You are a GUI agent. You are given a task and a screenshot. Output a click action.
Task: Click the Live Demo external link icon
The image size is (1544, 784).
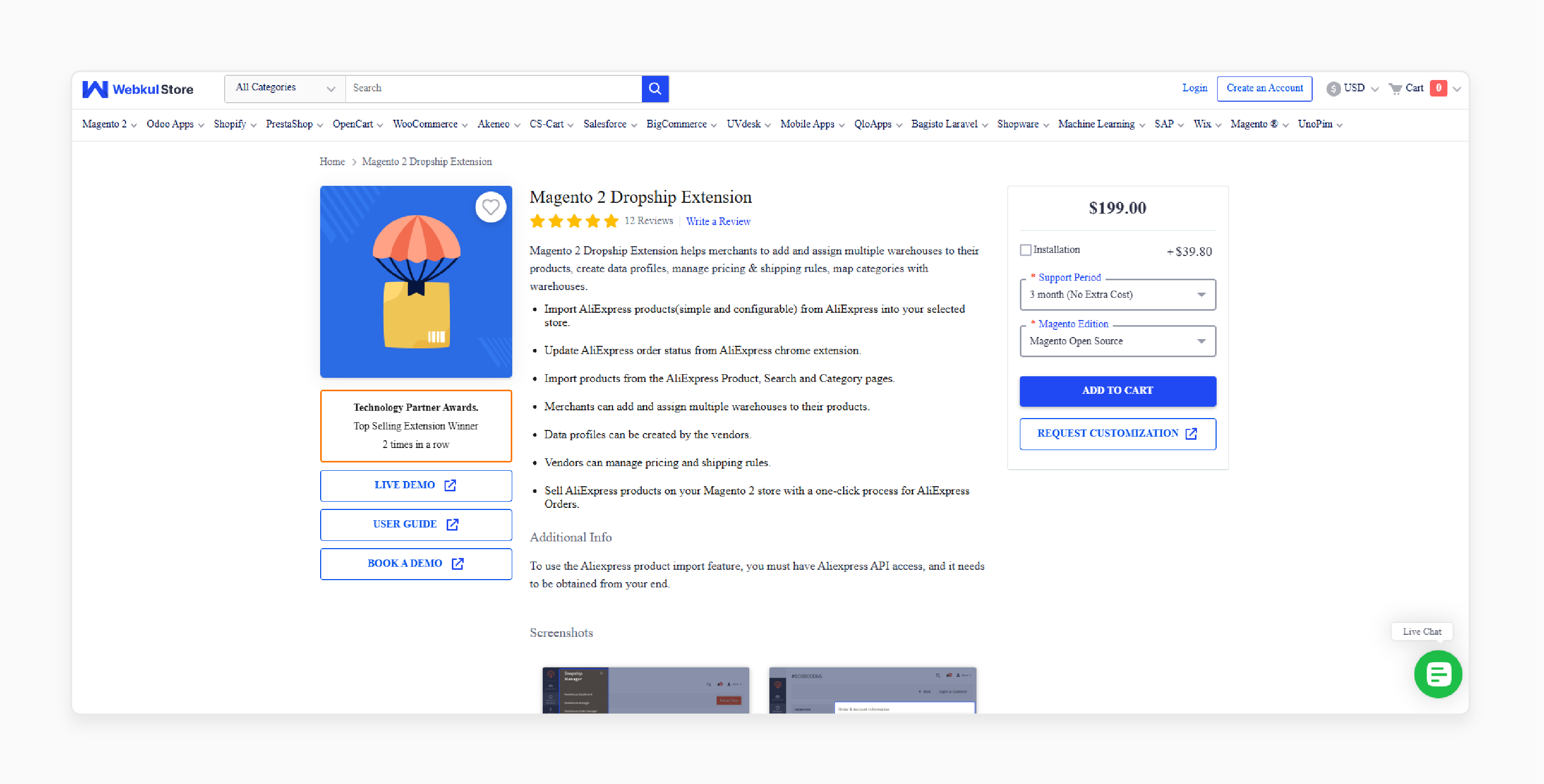(450, 485)
